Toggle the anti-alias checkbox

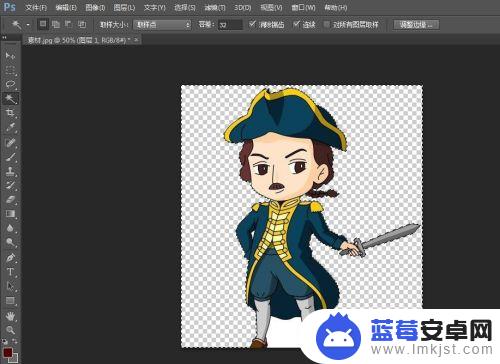coord(252,24)
